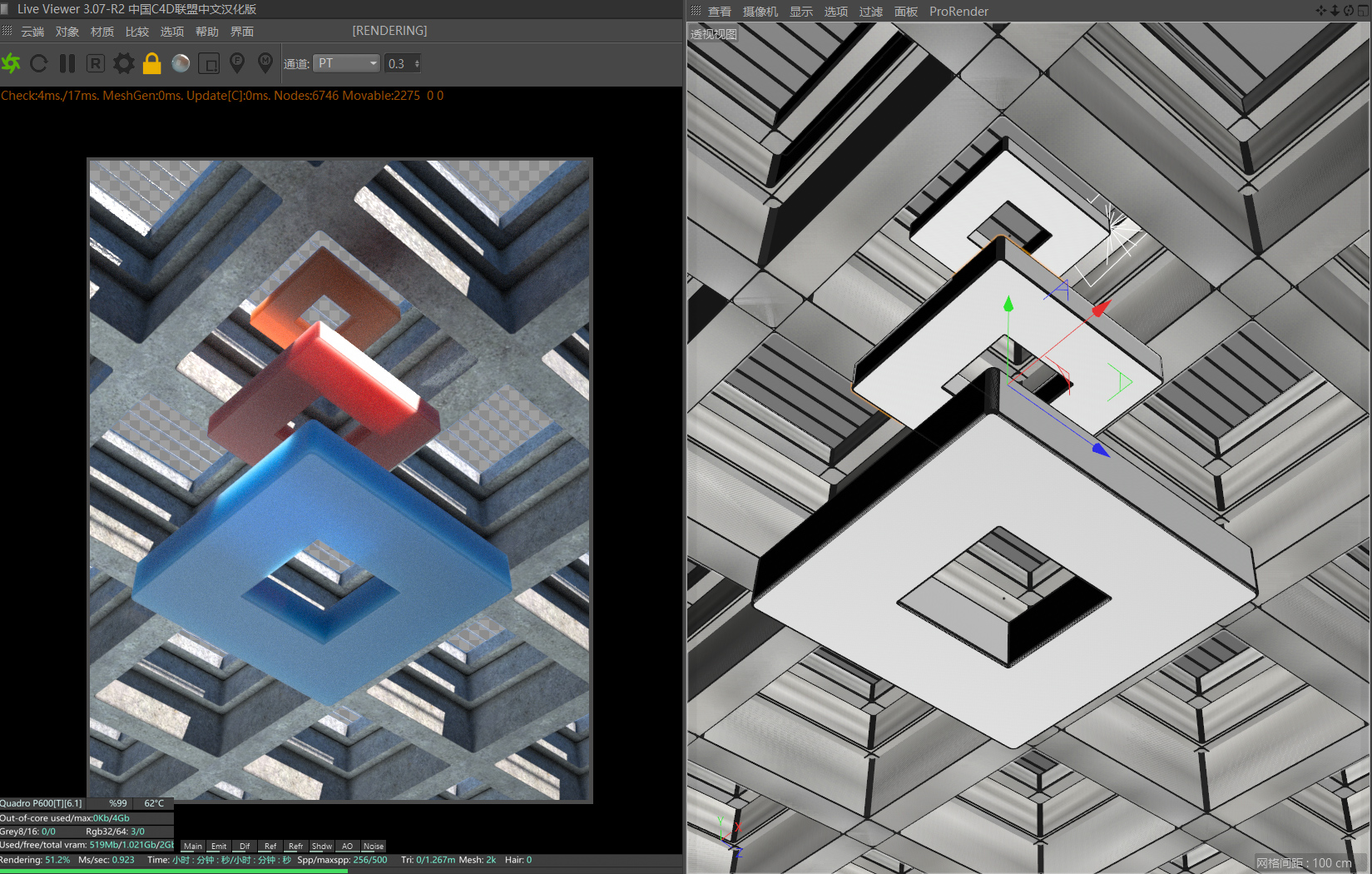Screen dimensions: 1372x874
Task: Switch to the Main render pass tab
Action: [193, 846]
